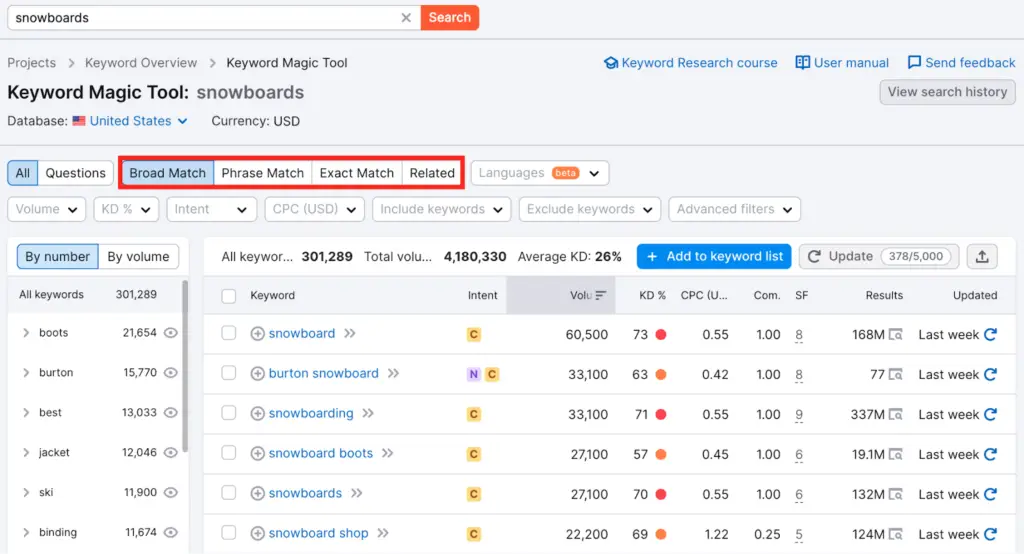
Task: Open the United States database dropdown
Action: (x=138, y=121)
